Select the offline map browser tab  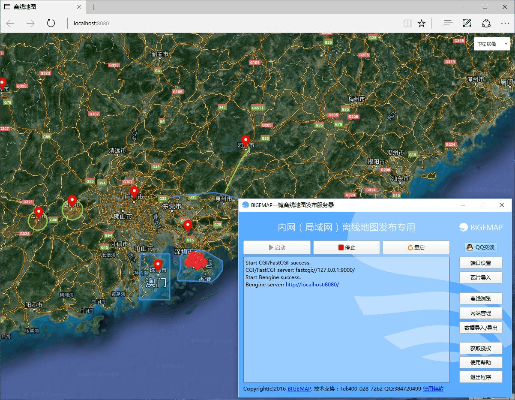tap(43, 7)
